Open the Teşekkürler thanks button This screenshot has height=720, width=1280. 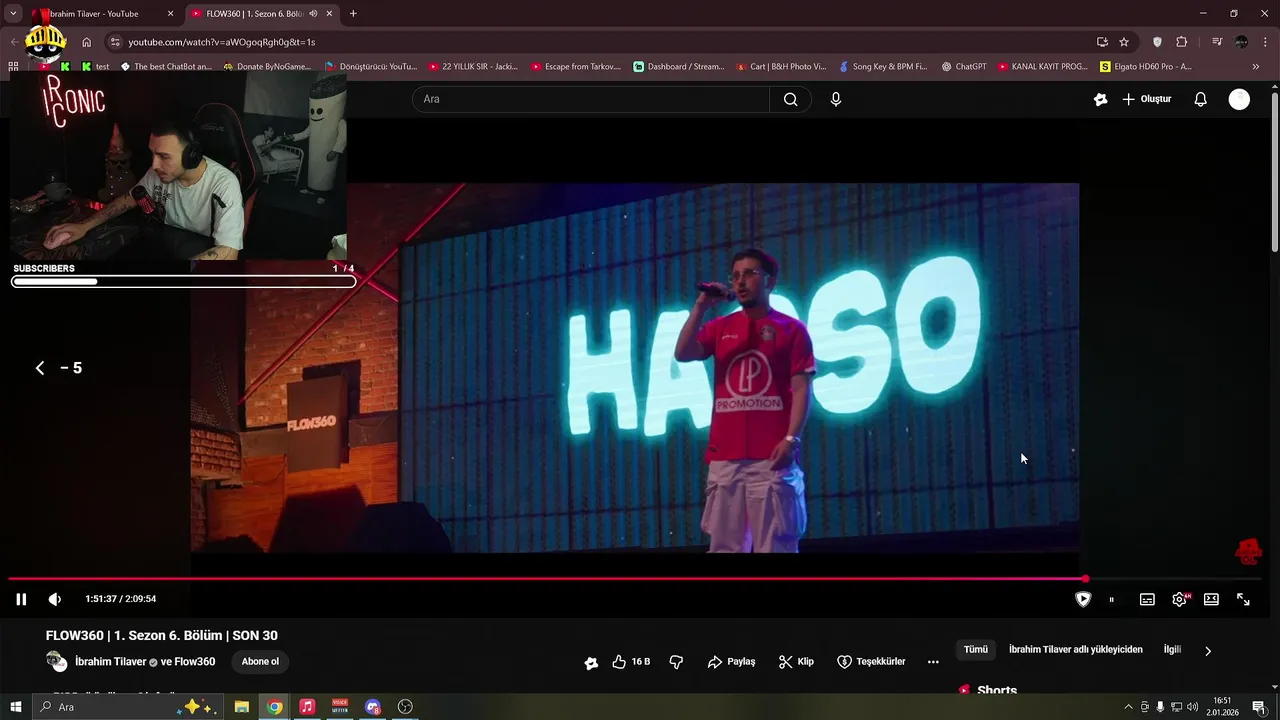(871, 662)
